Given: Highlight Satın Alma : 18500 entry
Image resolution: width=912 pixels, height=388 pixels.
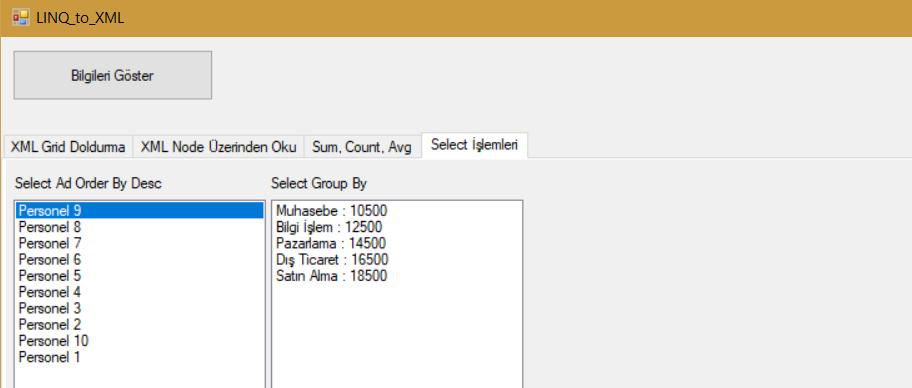Looking at the screenshot, I should coord(397,276).
